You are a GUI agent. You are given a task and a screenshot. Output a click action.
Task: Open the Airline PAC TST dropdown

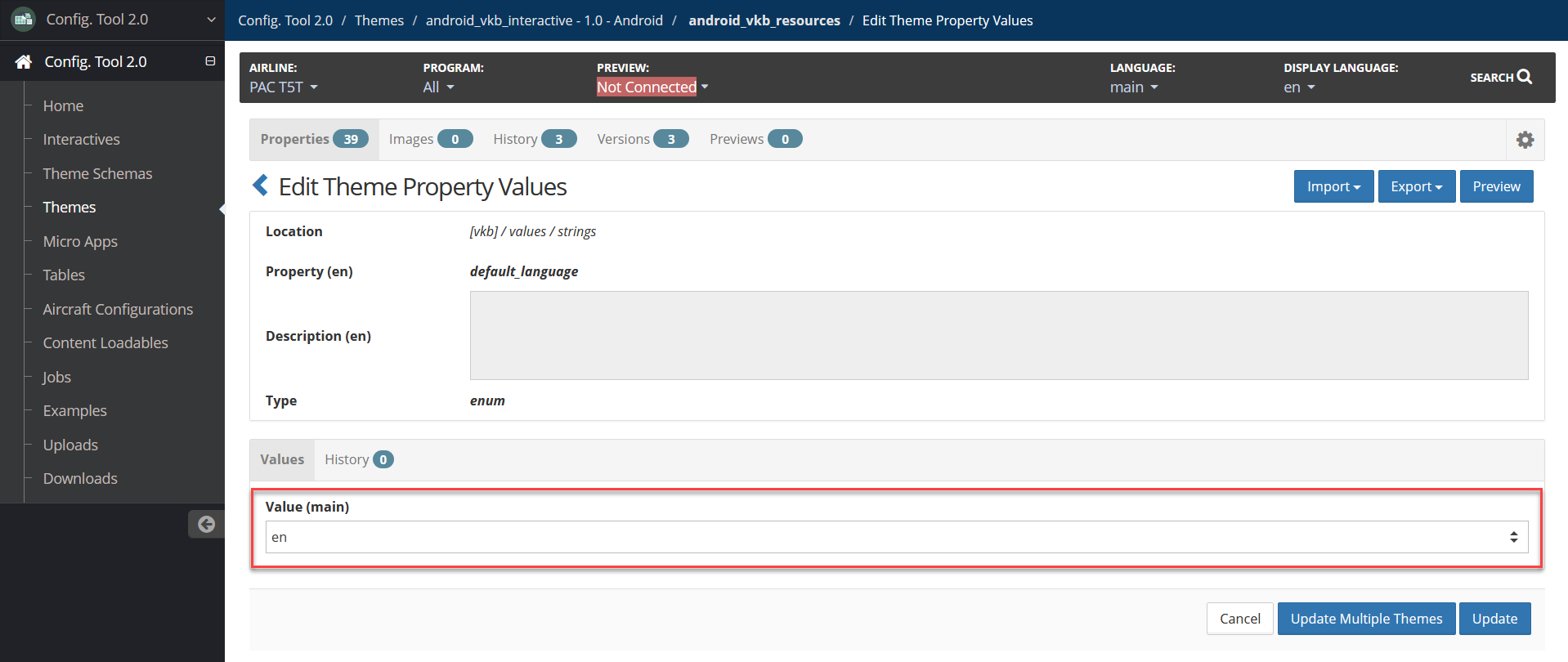pyautogui.click(x=283, y=87)
